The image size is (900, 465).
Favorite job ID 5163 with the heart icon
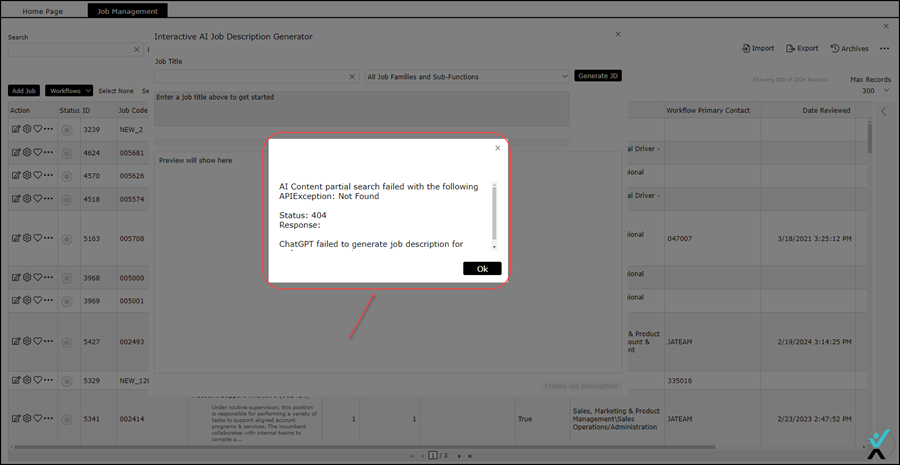(37, 238)
